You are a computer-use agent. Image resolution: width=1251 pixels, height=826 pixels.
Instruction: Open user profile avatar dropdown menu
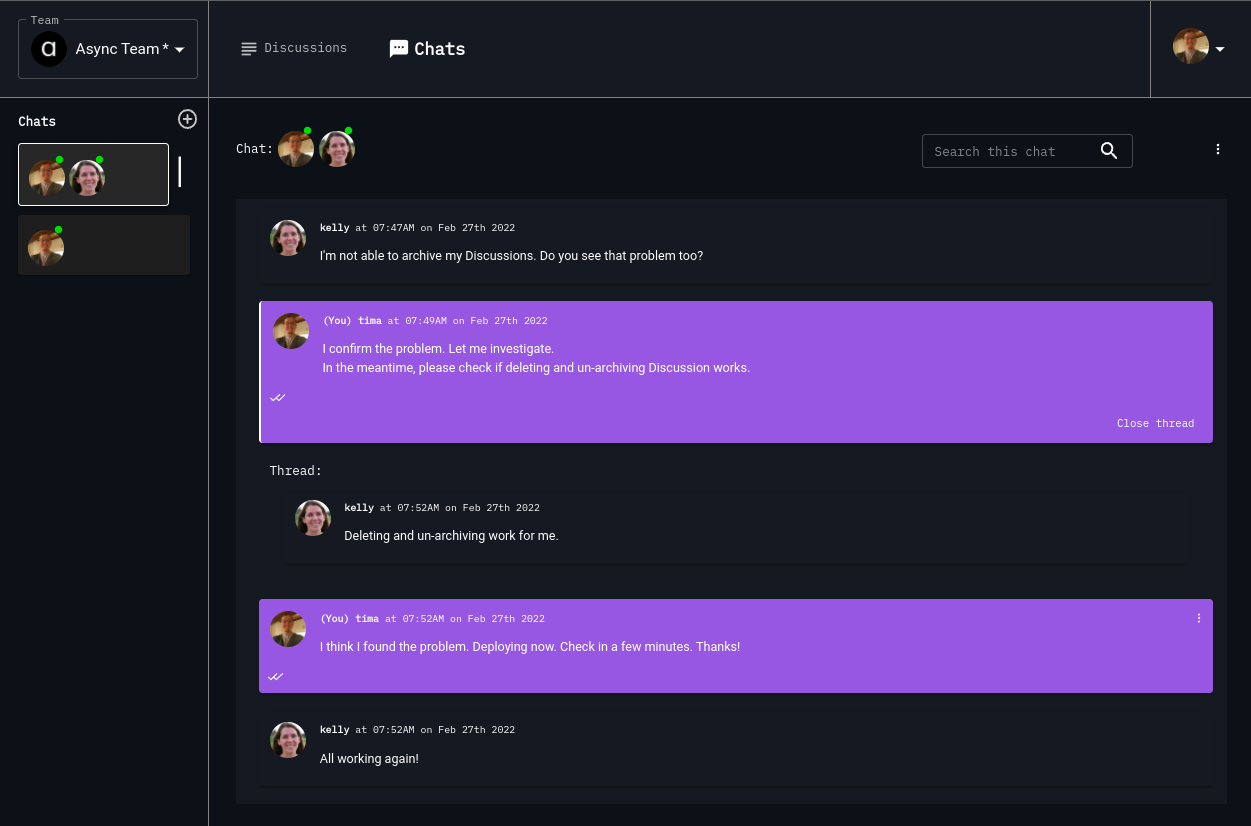(x=1199, y=48)
